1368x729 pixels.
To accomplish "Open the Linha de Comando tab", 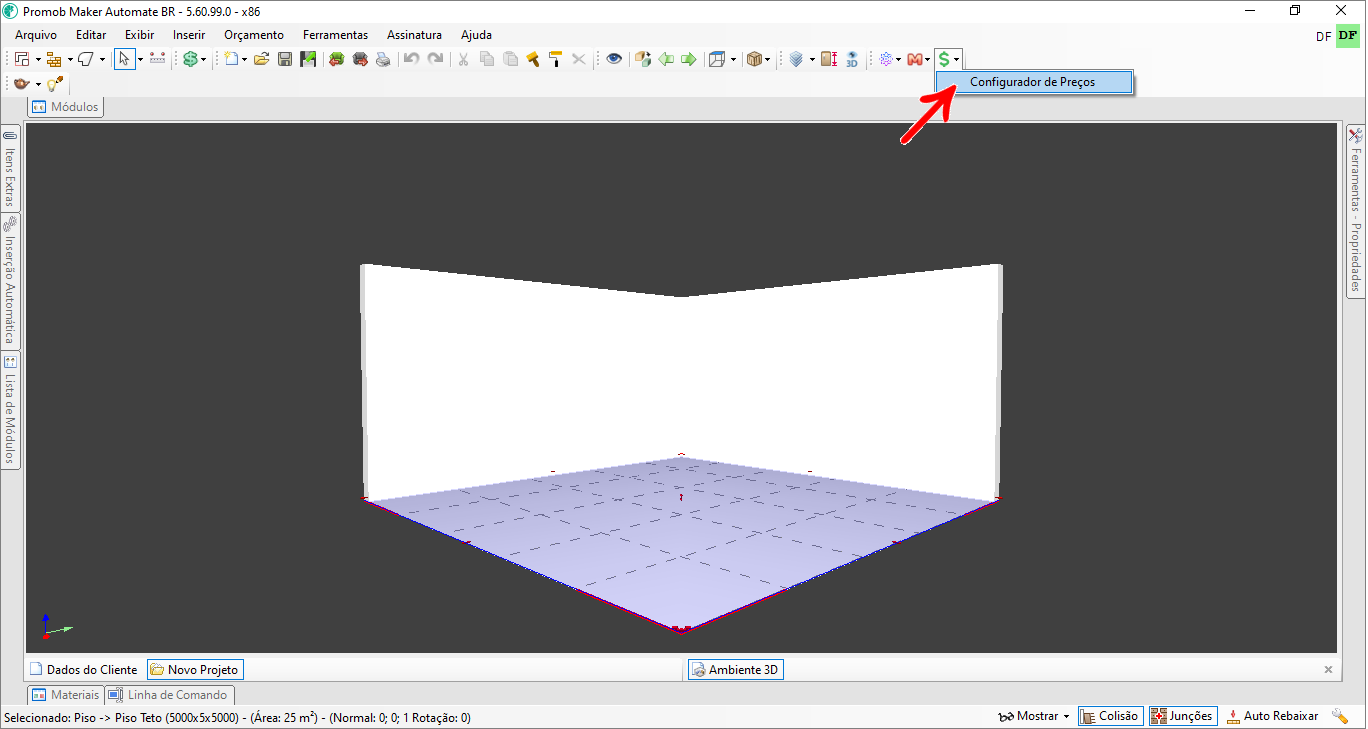I will click(x=169, y=694).
